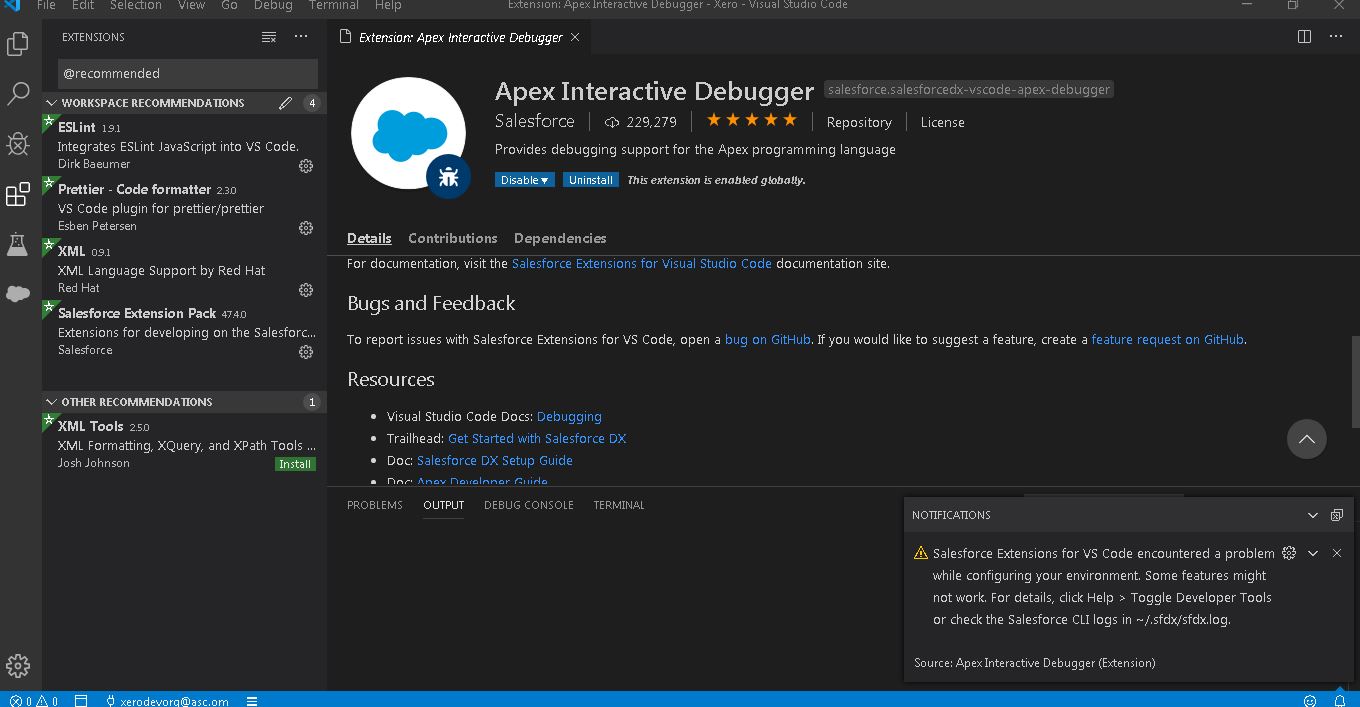Clear all notifications icon

(1337, 515)
